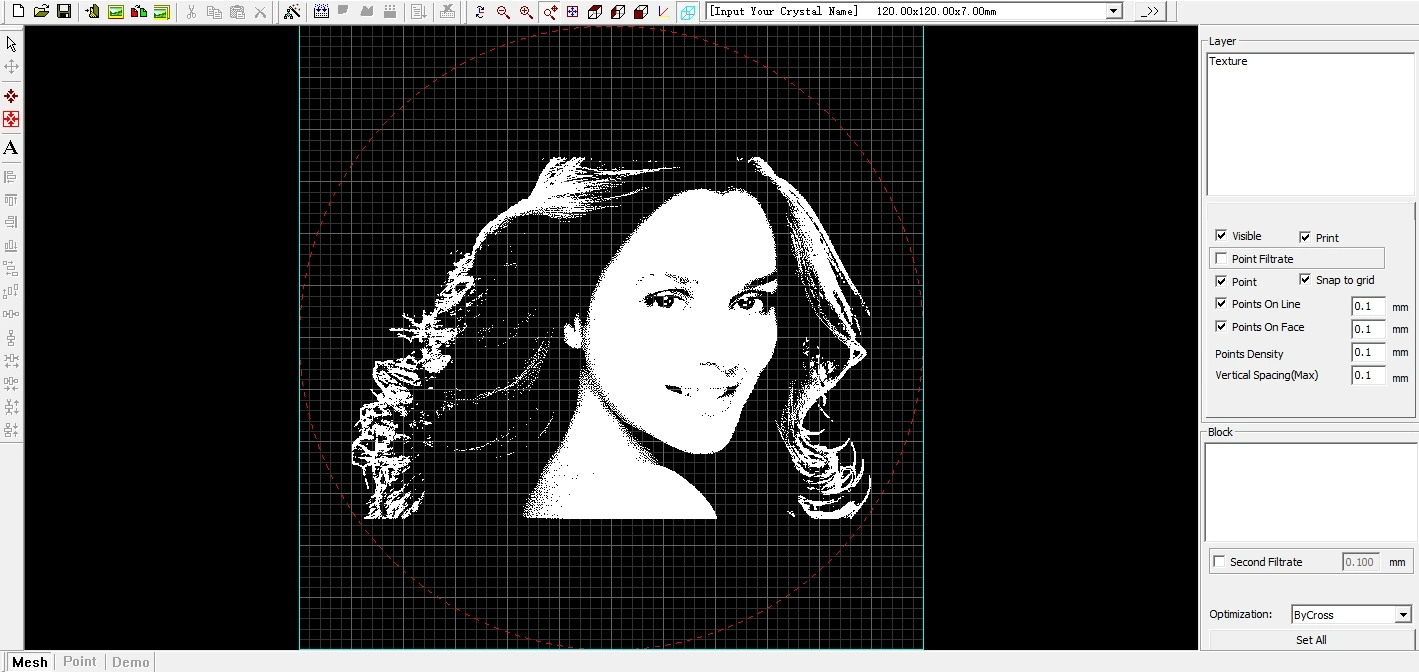Save the project with the floppy disk icon

coord(64,12)
